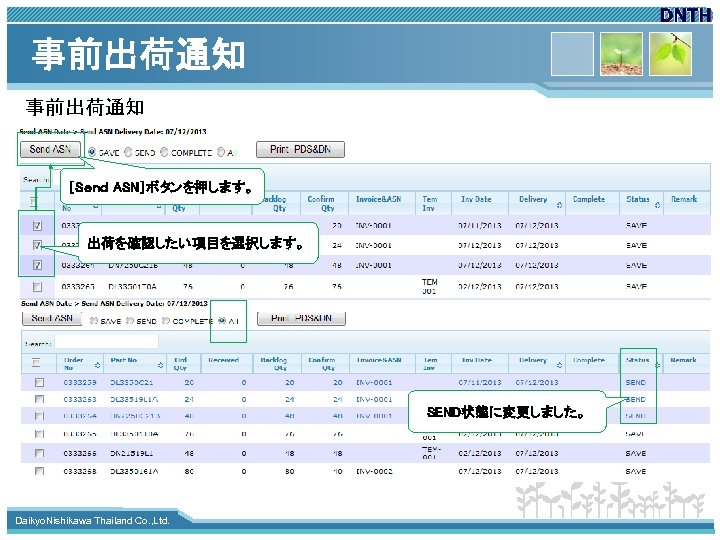Click DL3250161A part cell in lower table
Viewport: 720px width, 540px height.
click(134, 471)
